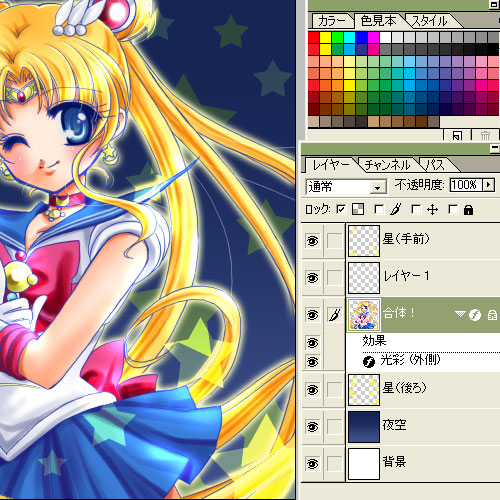Toggle the link box on 背景 layer
The image size is (500, 500).
334,463
